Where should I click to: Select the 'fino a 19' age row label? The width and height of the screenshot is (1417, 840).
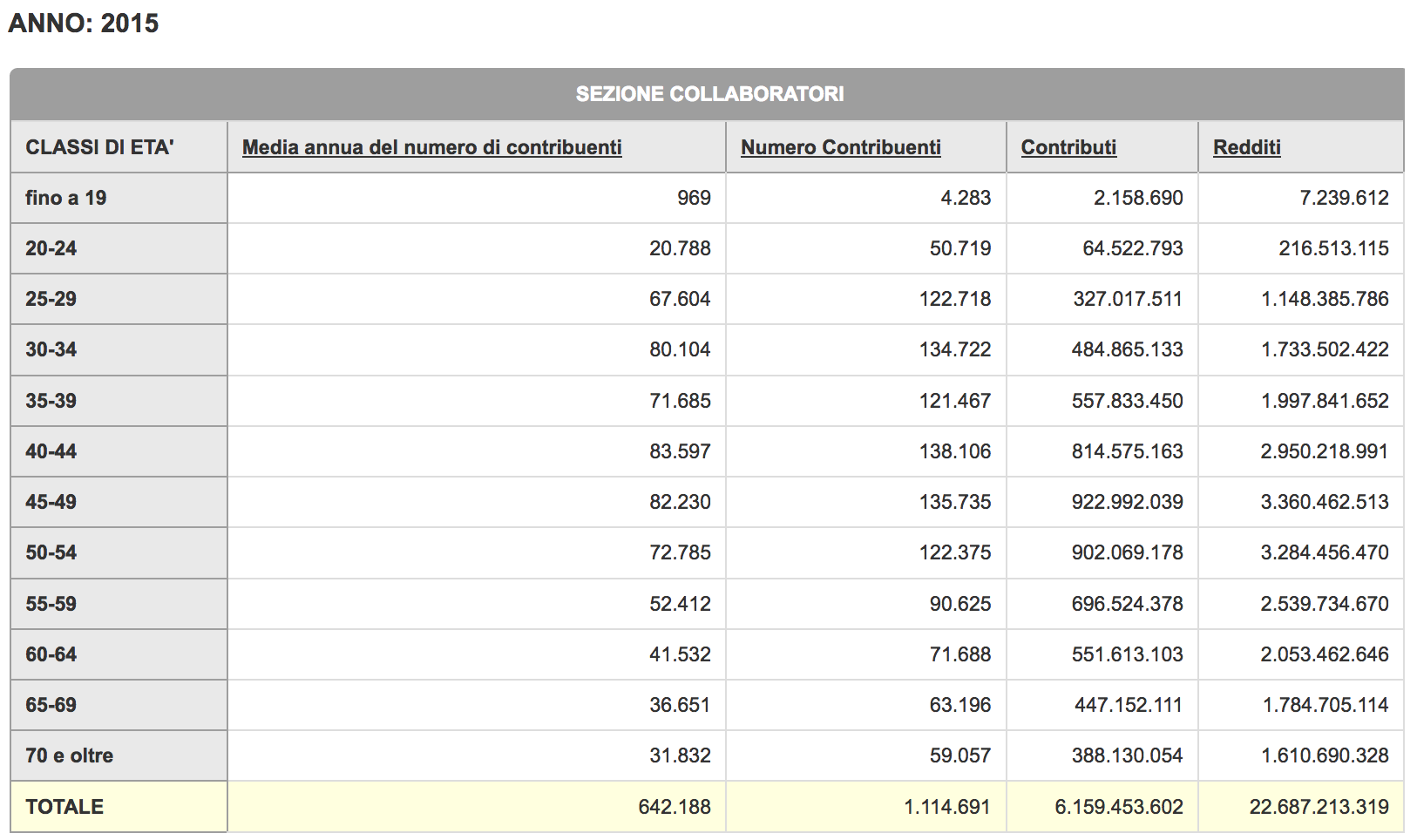click(66, 198)
